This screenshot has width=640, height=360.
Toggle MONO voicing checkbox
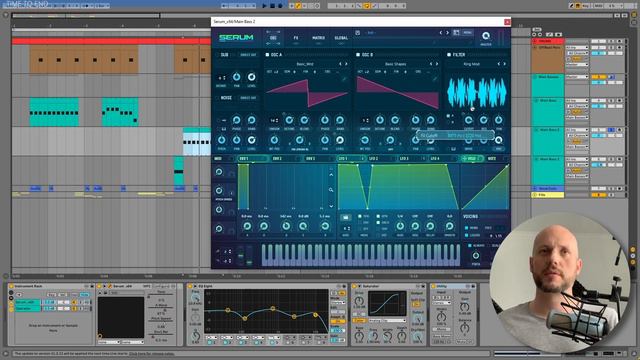click(x=467, y=228)
